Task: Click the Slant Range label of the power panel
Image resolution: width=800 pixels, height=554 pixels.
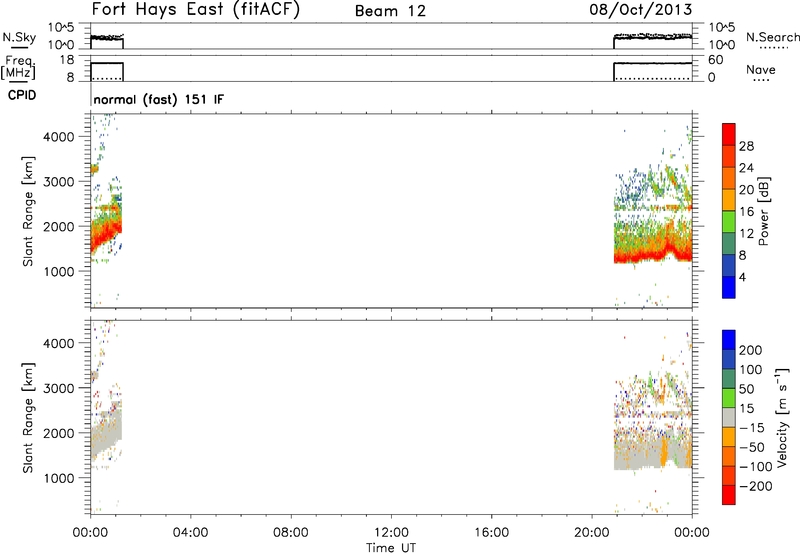Action: 28,211
